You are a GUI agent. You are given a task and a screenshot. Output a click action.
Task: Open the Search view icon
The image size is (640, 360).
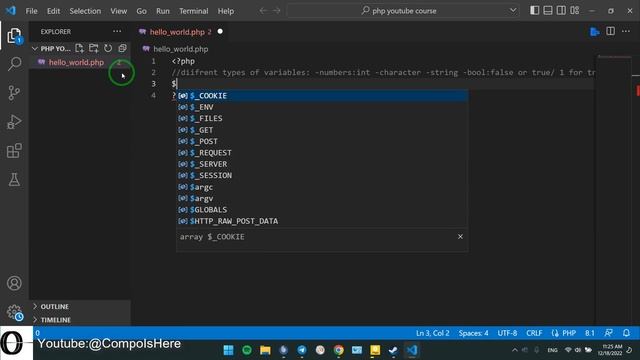click(14, 64)
